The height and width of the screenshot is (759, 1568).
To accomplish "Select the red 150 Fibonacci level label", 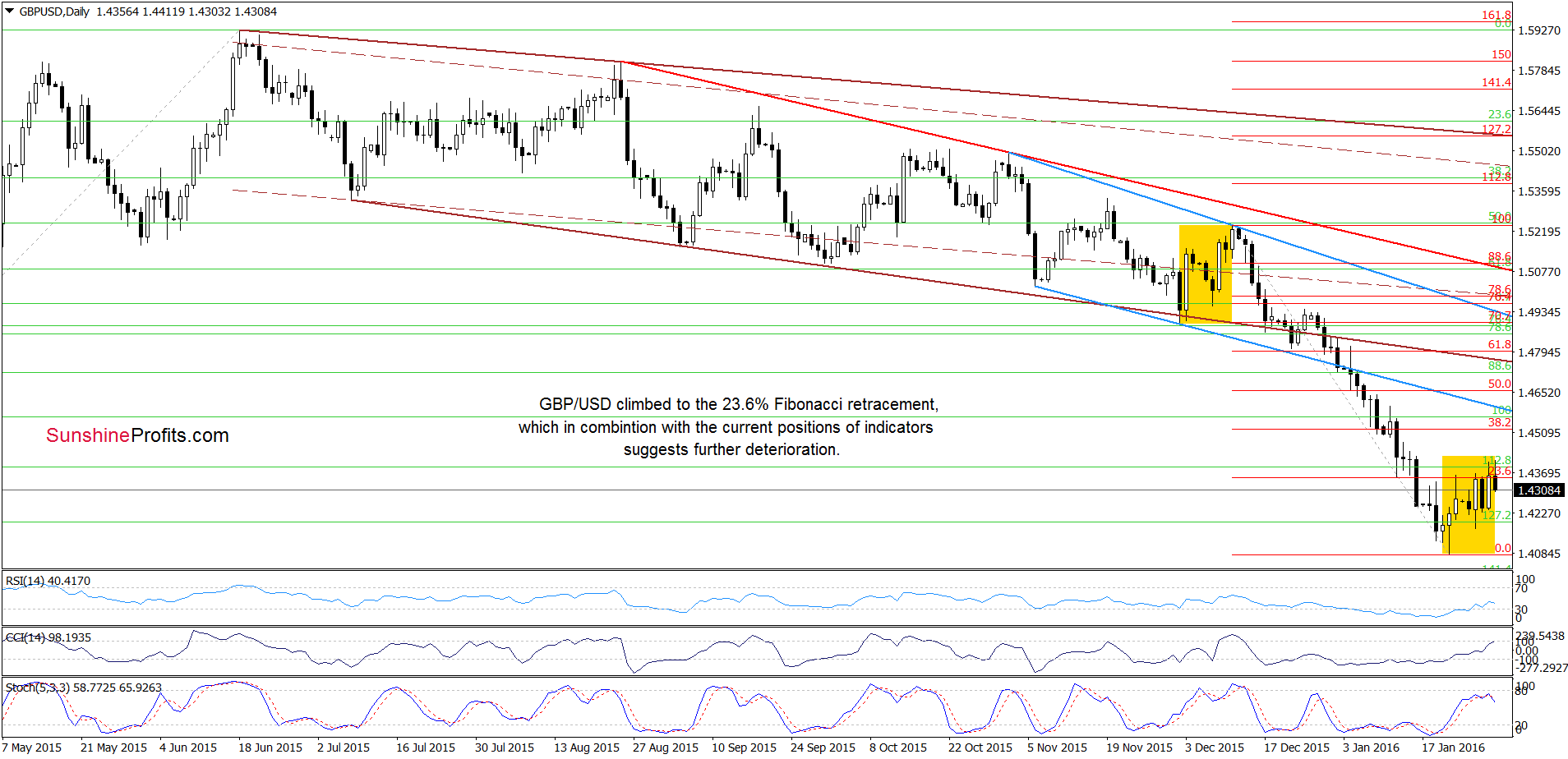I will 1501,54.
